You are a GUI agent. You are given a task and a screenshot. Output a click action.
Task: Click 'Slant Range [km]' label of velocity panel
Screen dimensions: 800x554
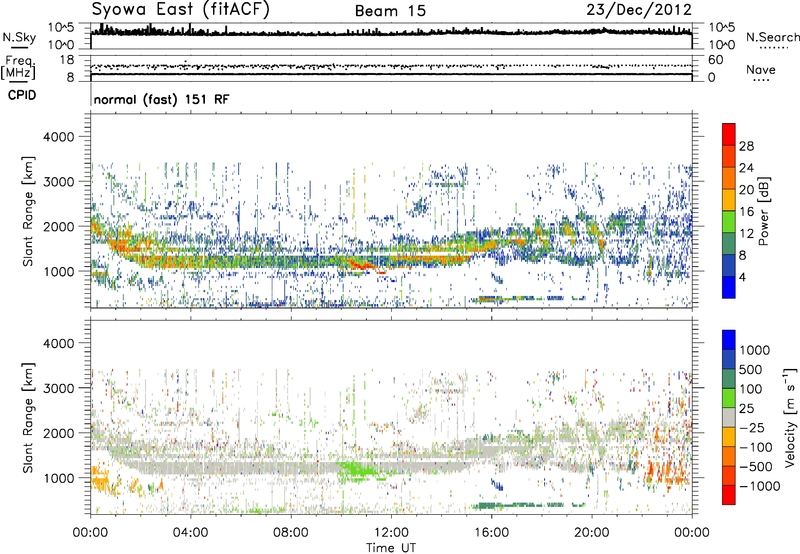pos(28,417)
